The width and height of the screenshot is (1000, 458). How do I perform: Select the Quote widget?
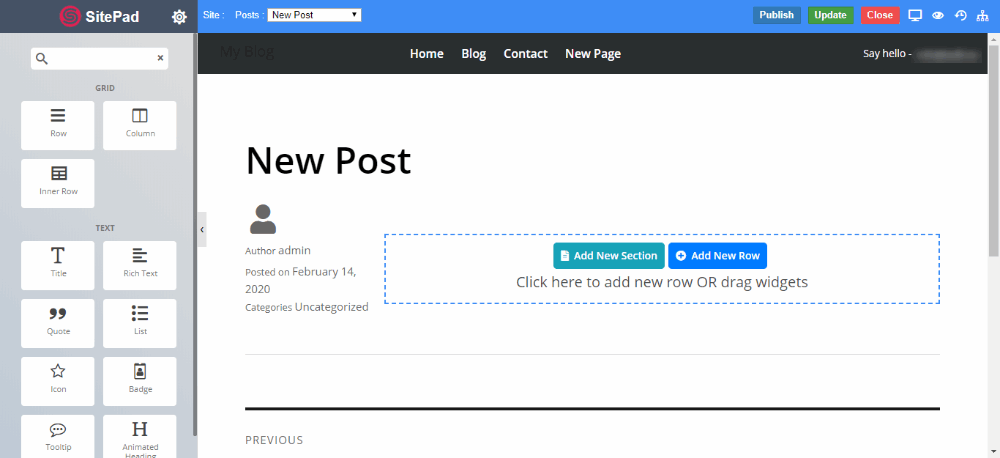(x=58, y=322)
